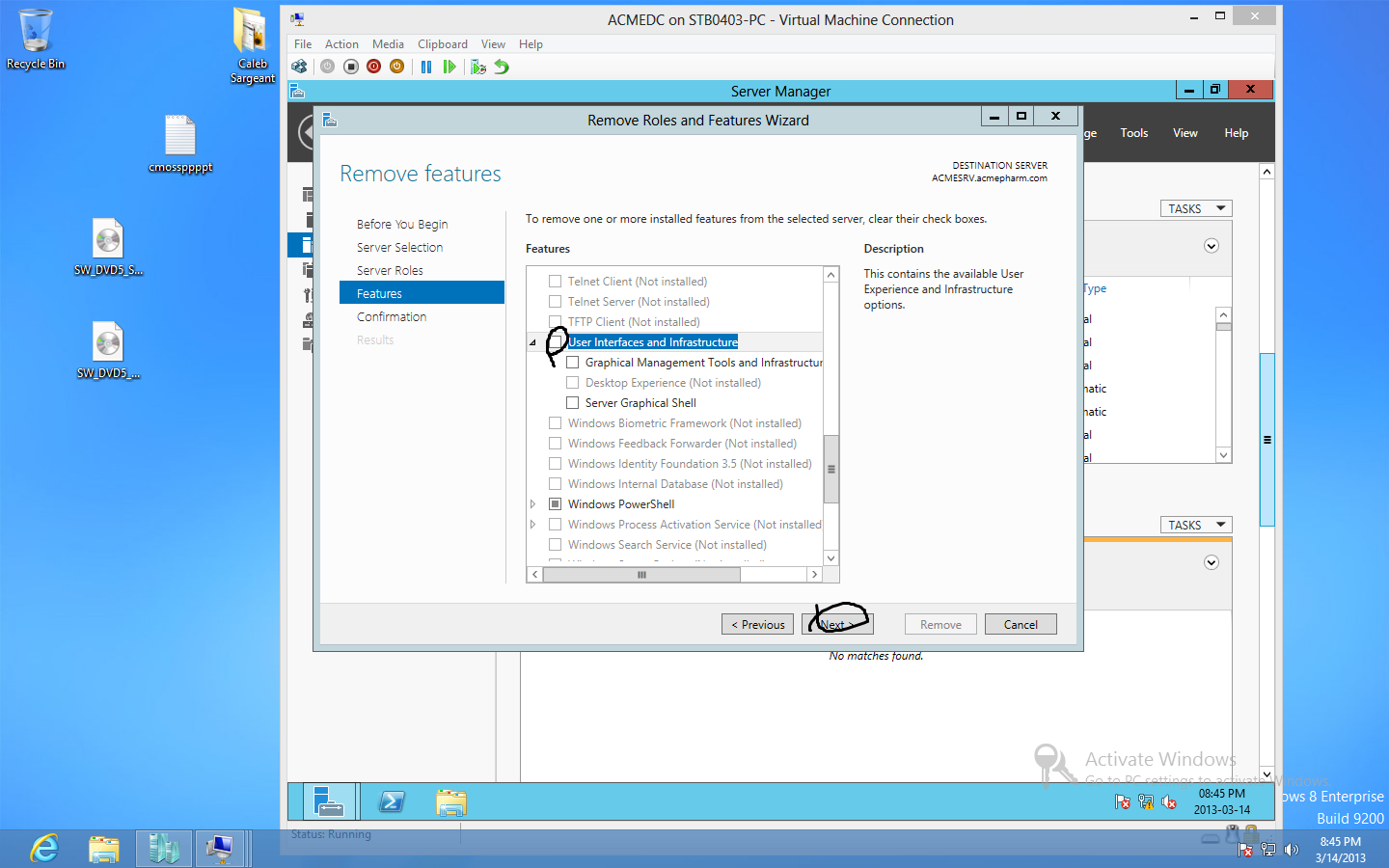Screen dimensions: 1389x868
Task: Expand the Windows PowerShell tree node
Action: pos(532,504)
